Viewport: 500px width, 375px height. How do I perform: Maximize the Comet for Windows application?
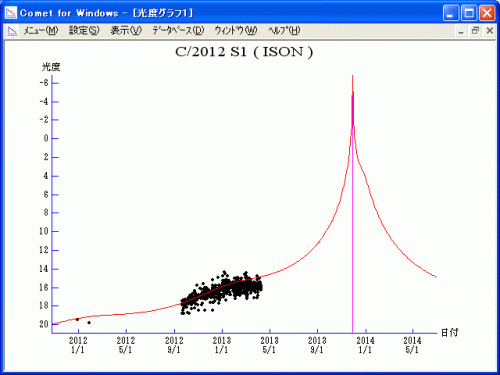tap(469, 13)
